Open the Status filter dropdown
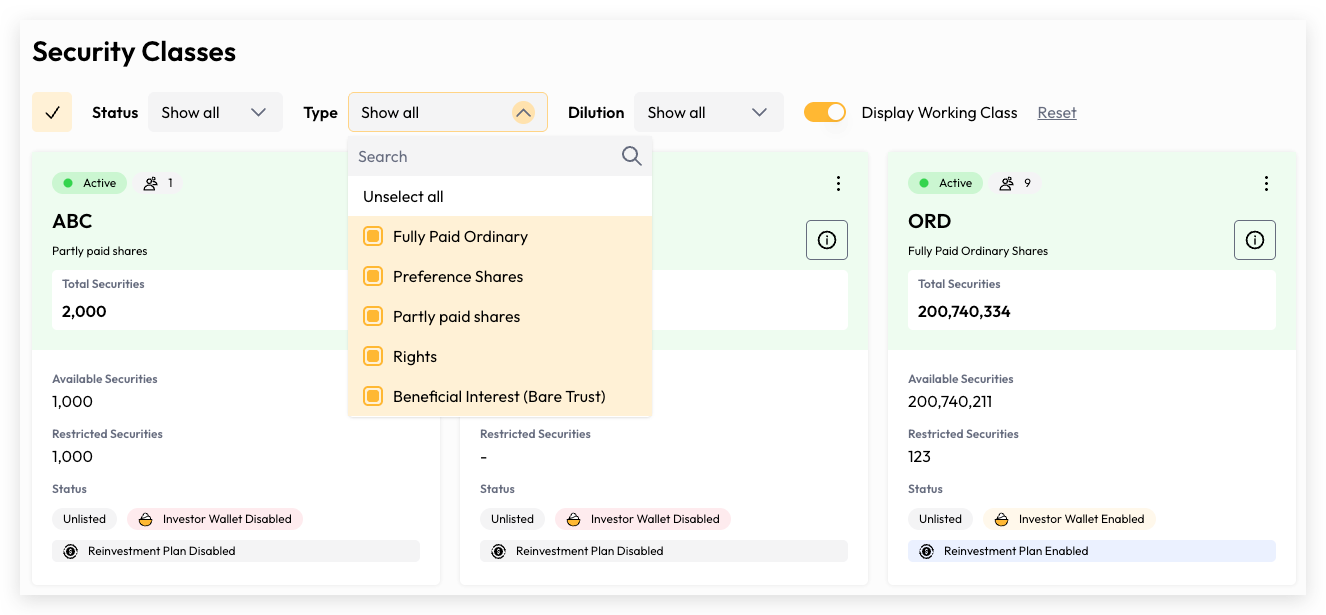Viewport: 1326px width, 615px height. click(215, 112)
